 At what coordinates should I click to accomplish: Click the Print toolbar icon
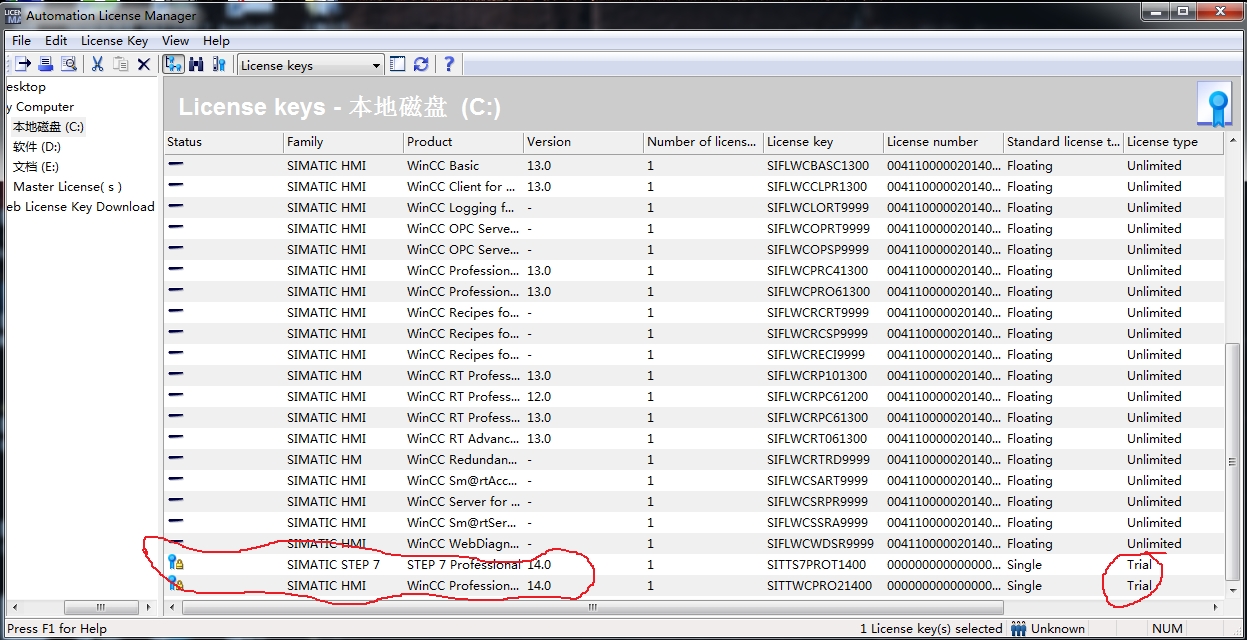(x=45, y=65)
